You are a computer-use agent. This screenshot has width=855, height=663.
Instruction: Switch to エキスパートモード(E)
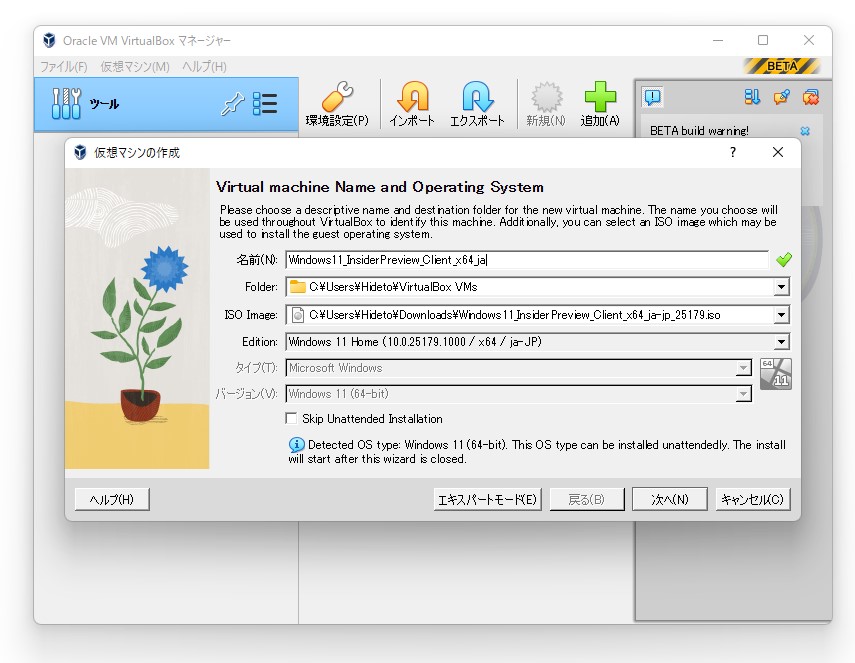point(487,499)
